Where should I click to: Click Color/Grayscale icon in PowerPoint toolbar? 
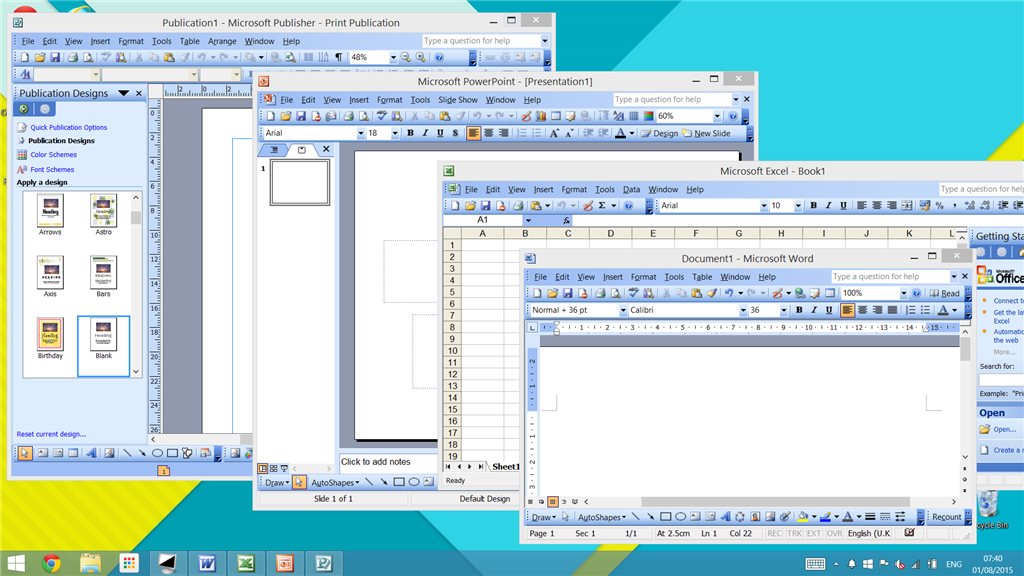[648, 116]
